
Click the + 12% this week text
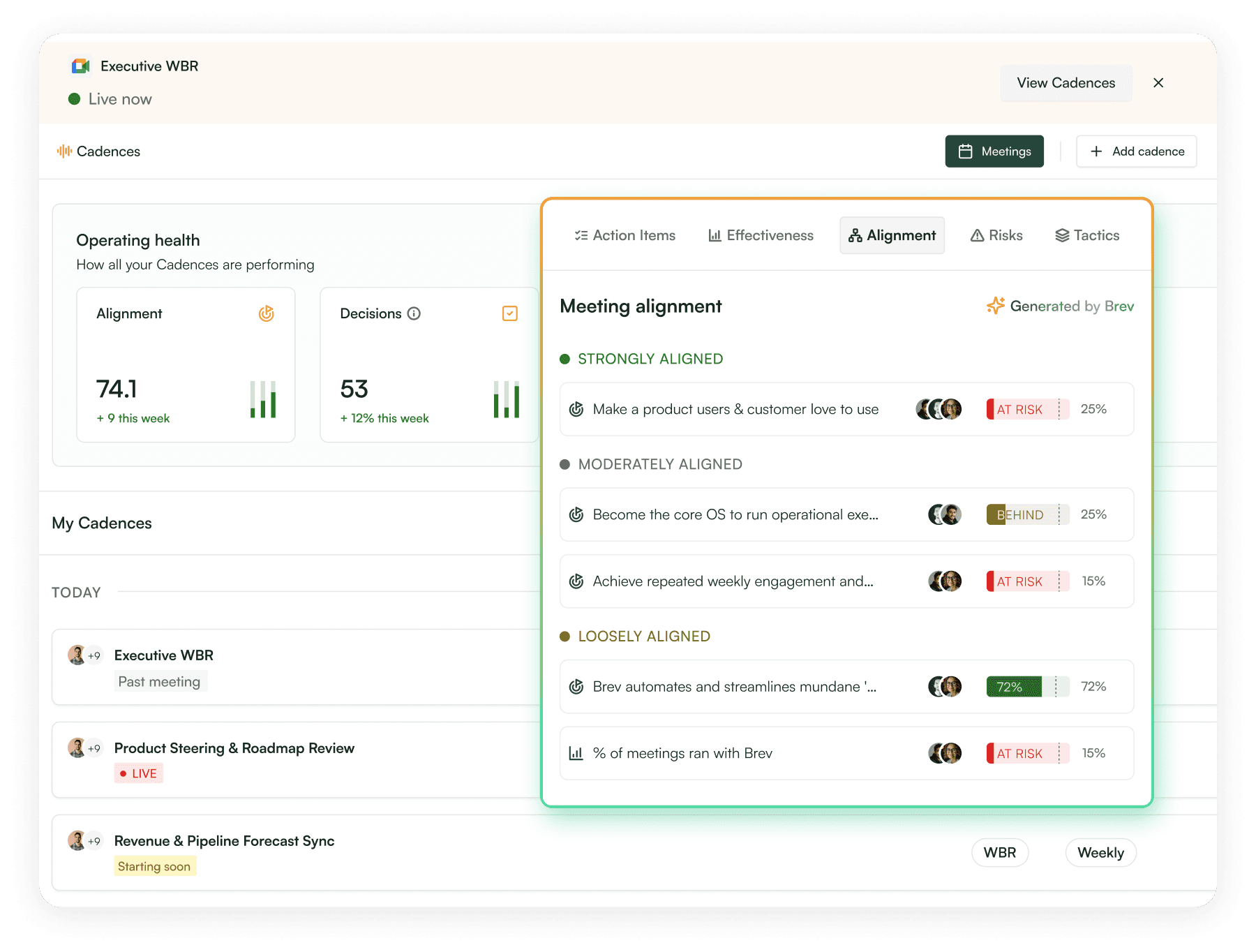point(384,419)
